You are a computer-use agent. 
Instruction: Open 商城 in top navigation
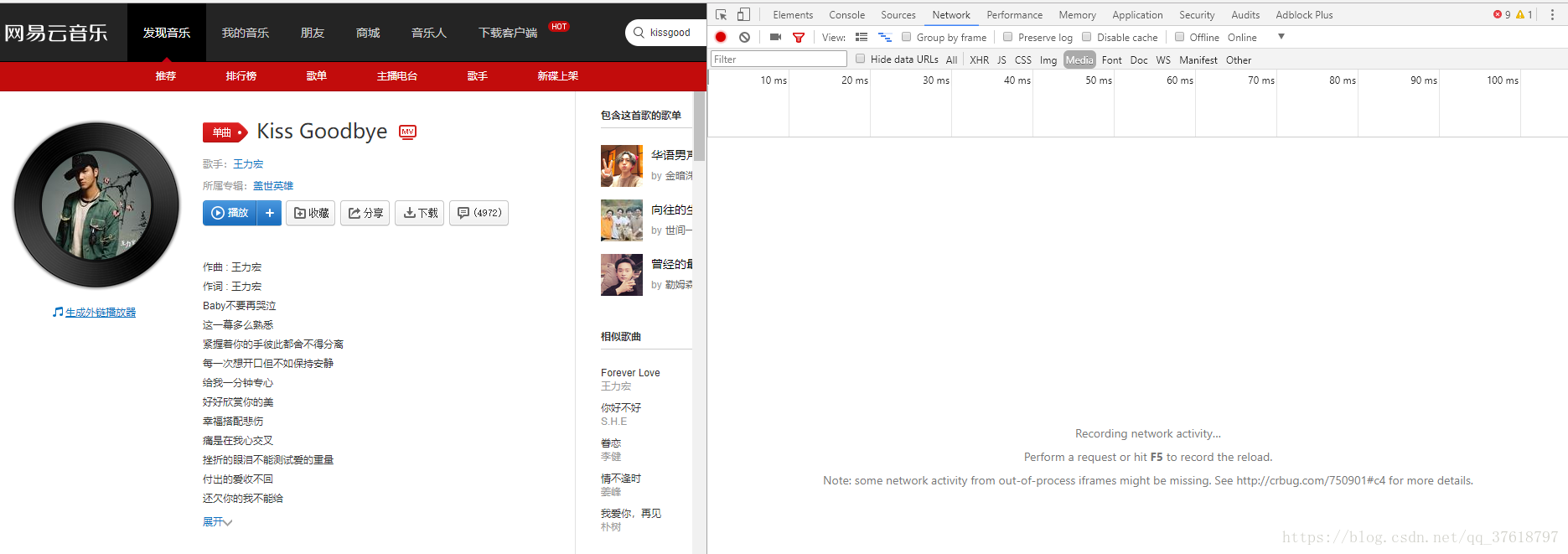pyautogui.click(x=368, y=33)
